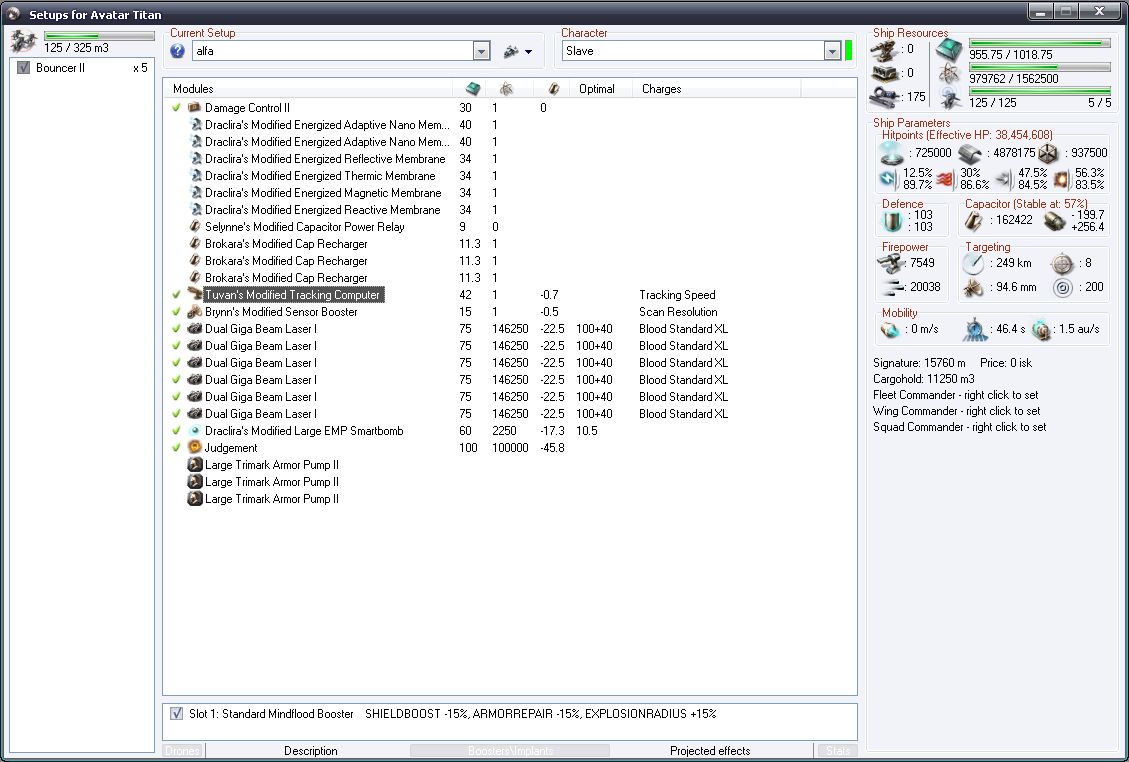Click the powergrid usage progress bar

tap(1039, 67)
